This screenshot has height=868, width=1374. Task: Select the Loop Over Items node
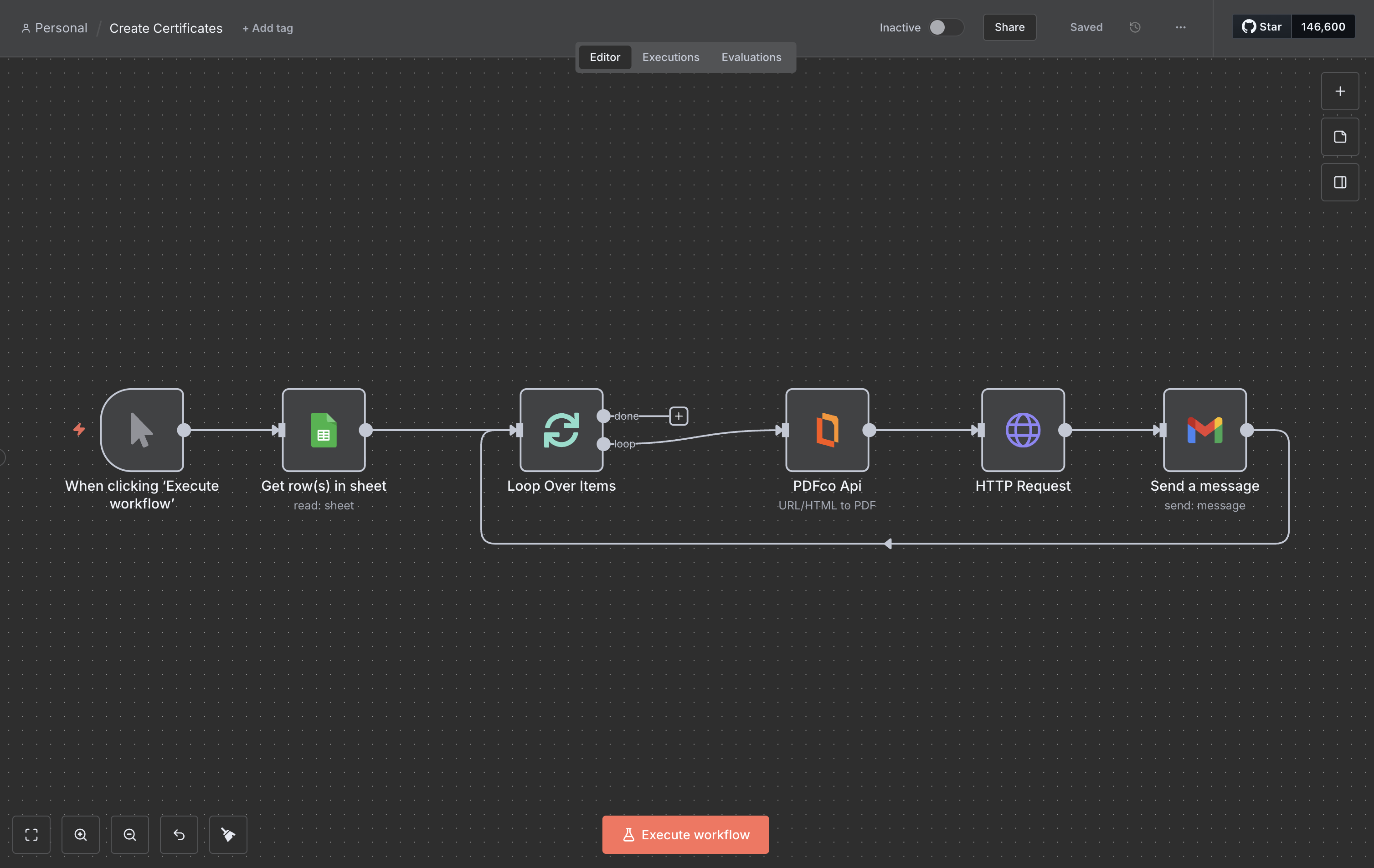[x=561, y=430]
